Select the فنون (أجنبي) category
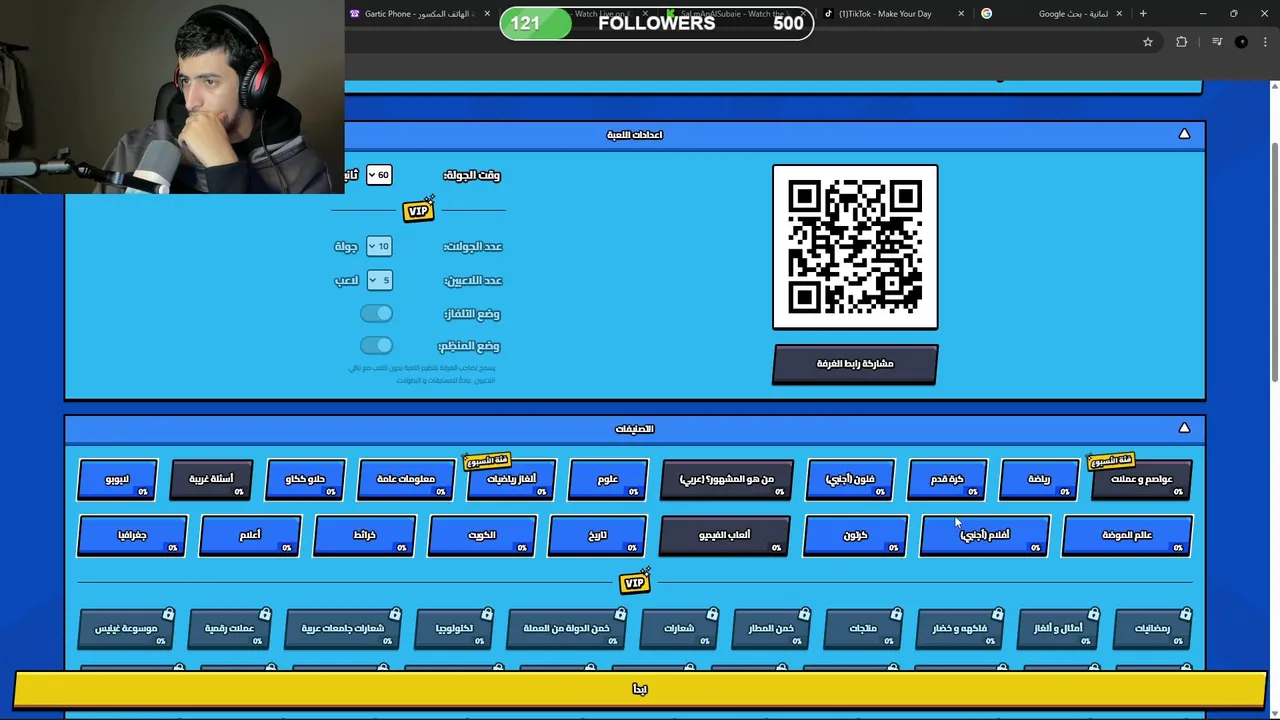Viewport: 1280px width, 720px height. [851, 479]
